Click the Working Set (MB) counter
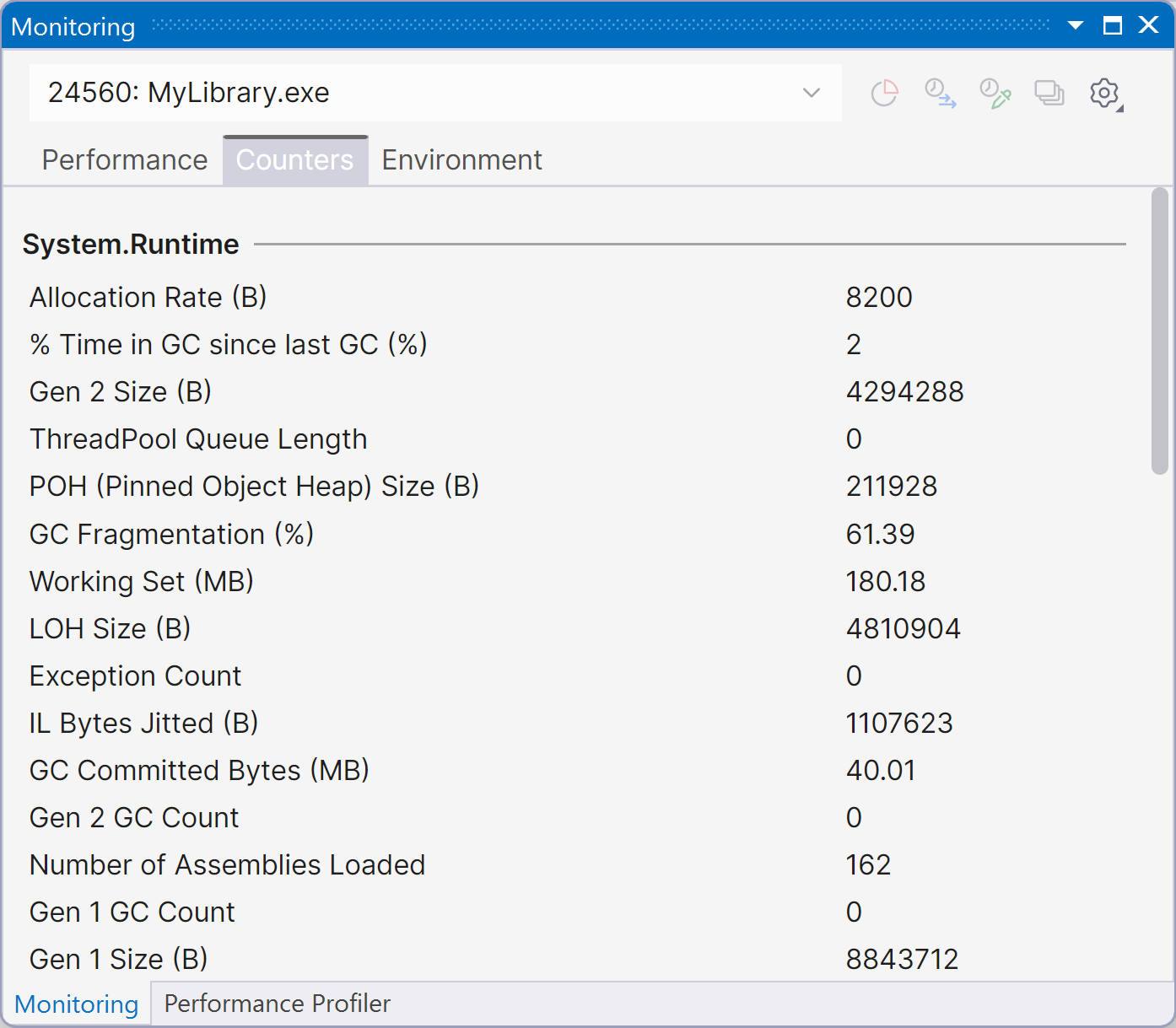Image resolution: width=1176 pixels, height=1028 pixels. (142, 581)
